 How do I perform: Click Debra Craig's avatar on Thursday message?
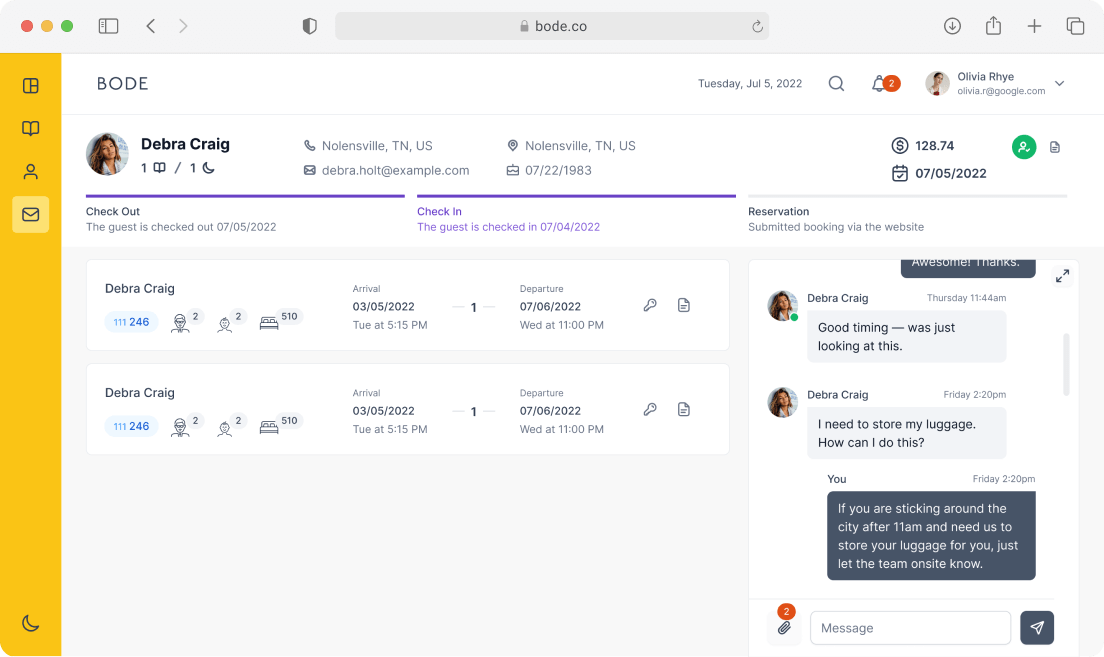point(782,306)
